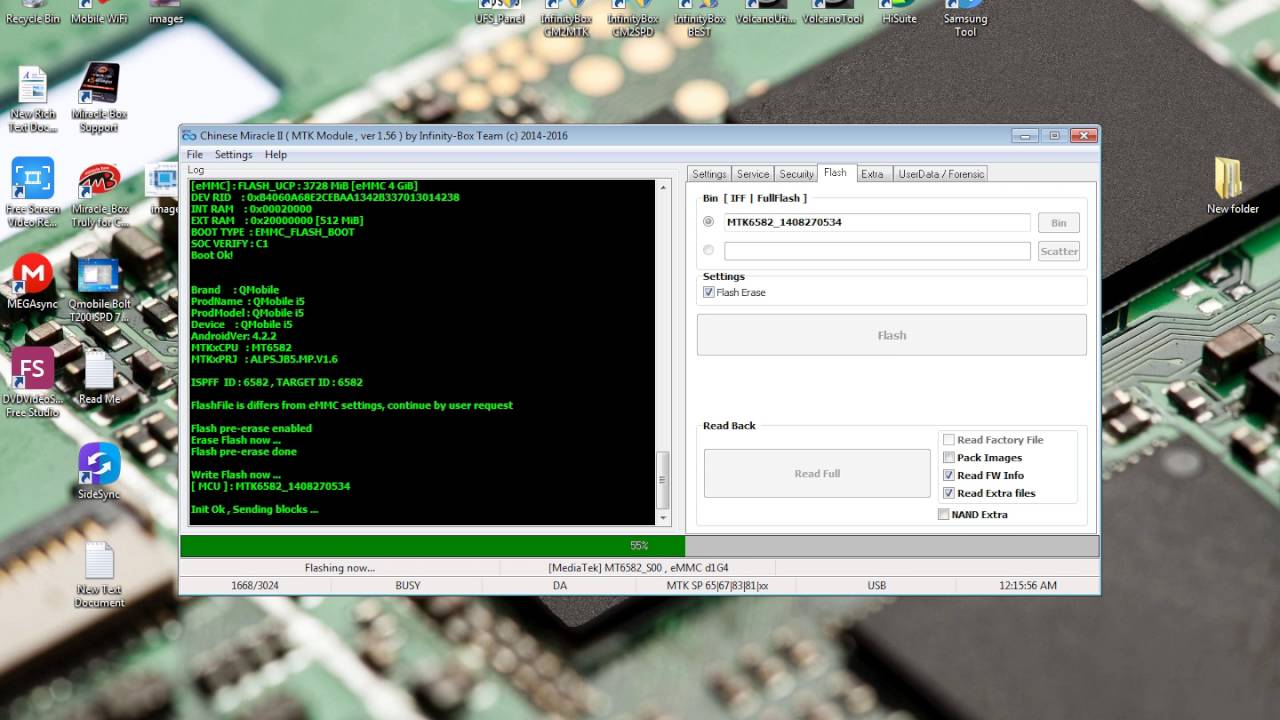Select the Miracle Box Support shortcut

pos(99,98)
